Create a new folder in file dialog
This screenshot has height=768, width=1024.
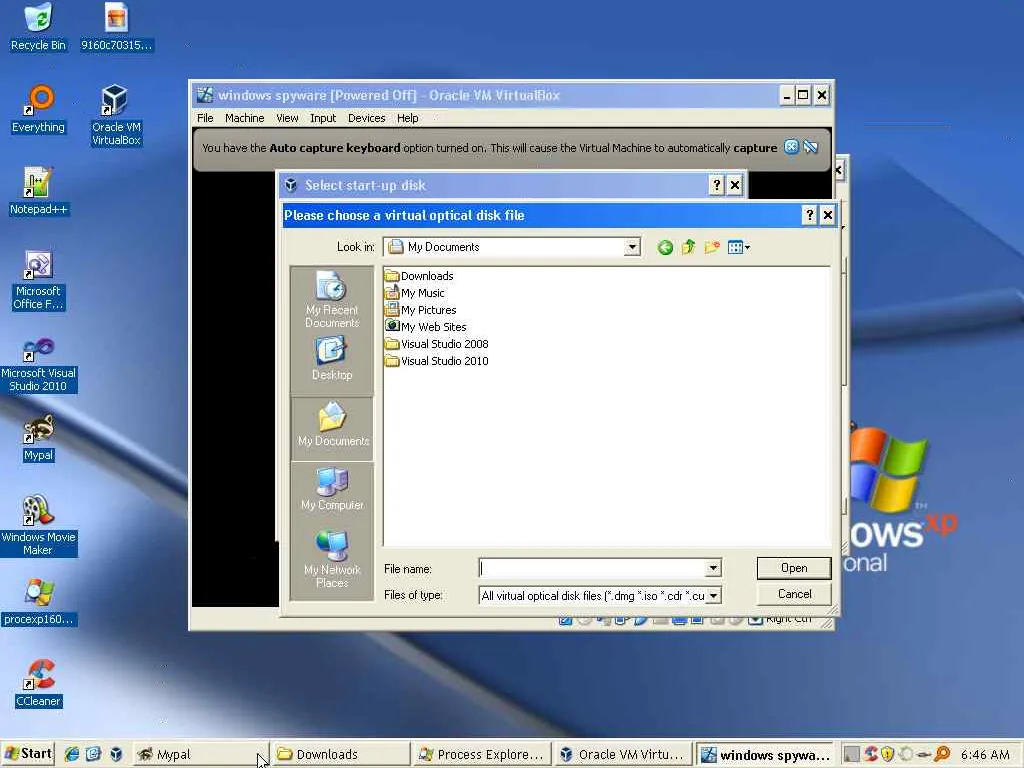coord(712,248)
